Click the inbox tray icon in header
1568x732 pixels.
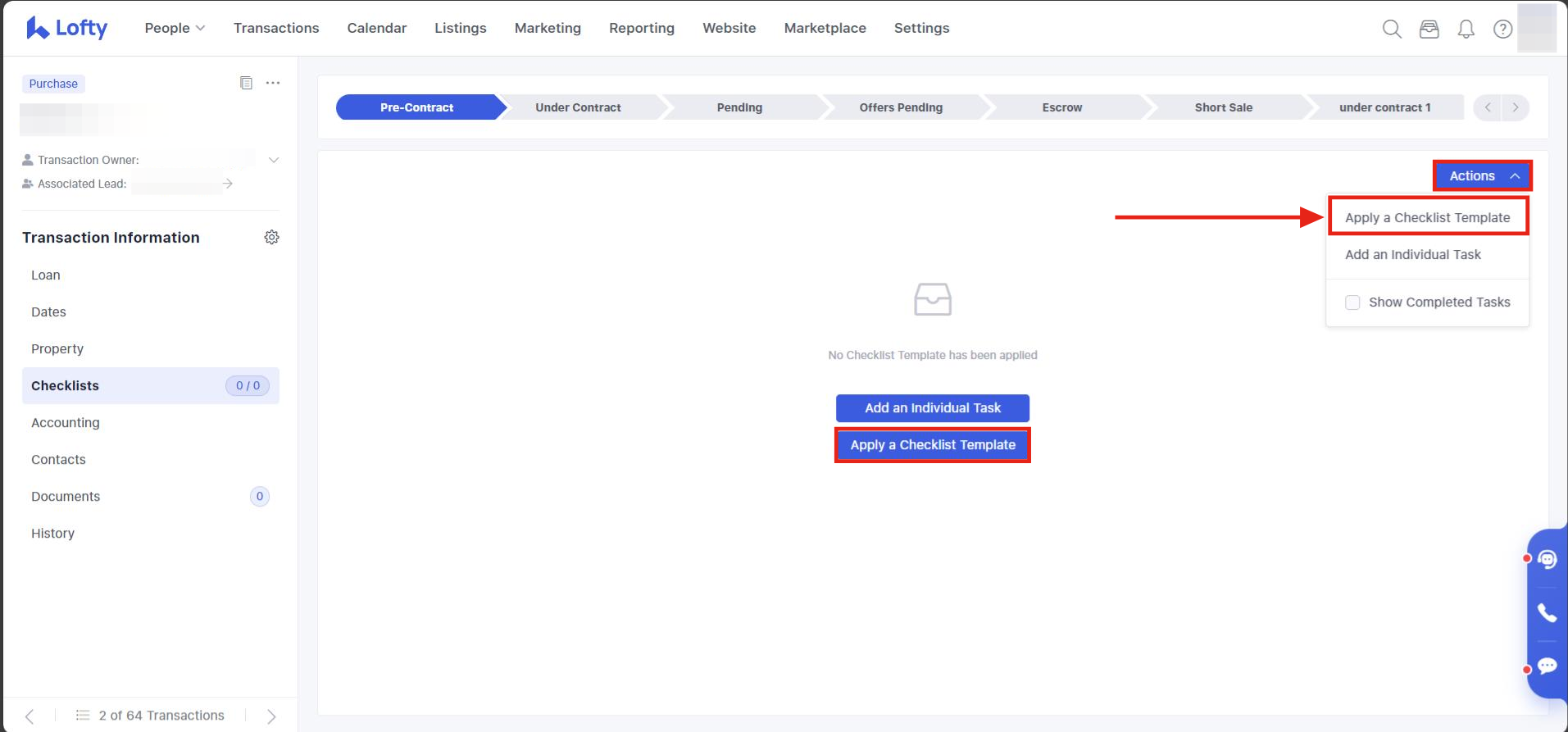tap(1429, 30)
